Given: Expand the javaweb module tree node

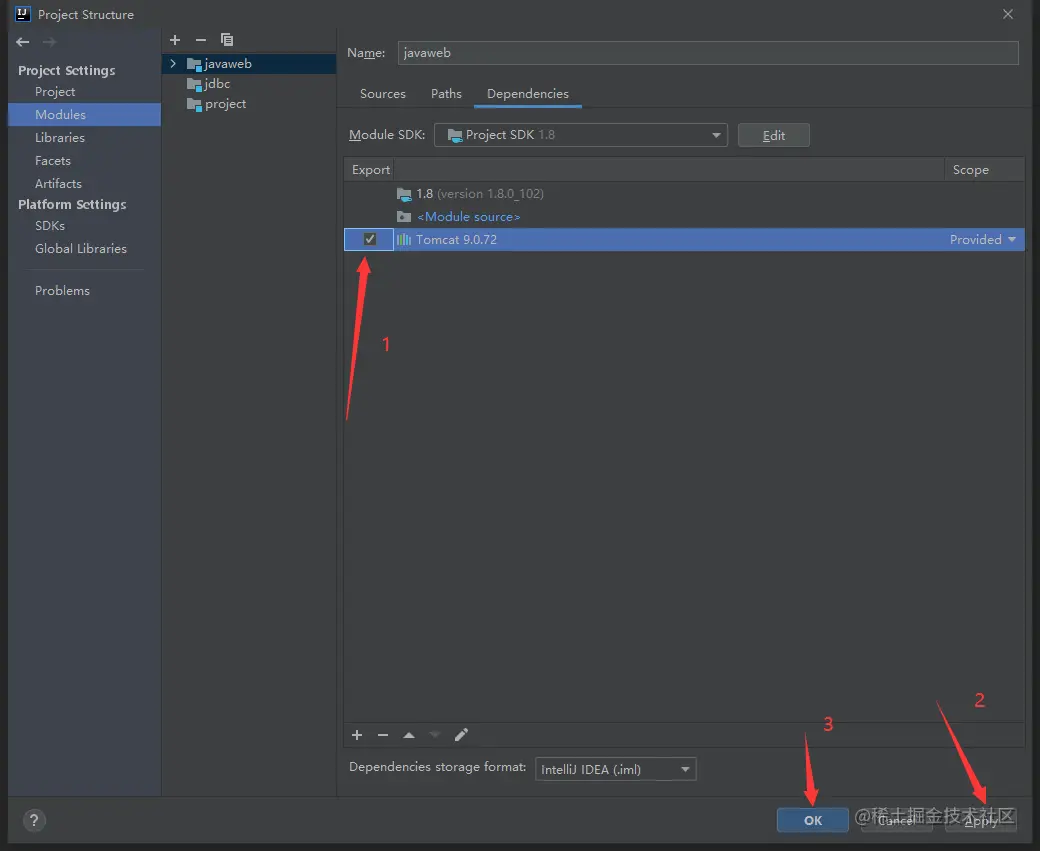Looking at the screenshot, I should click(173, 64).
